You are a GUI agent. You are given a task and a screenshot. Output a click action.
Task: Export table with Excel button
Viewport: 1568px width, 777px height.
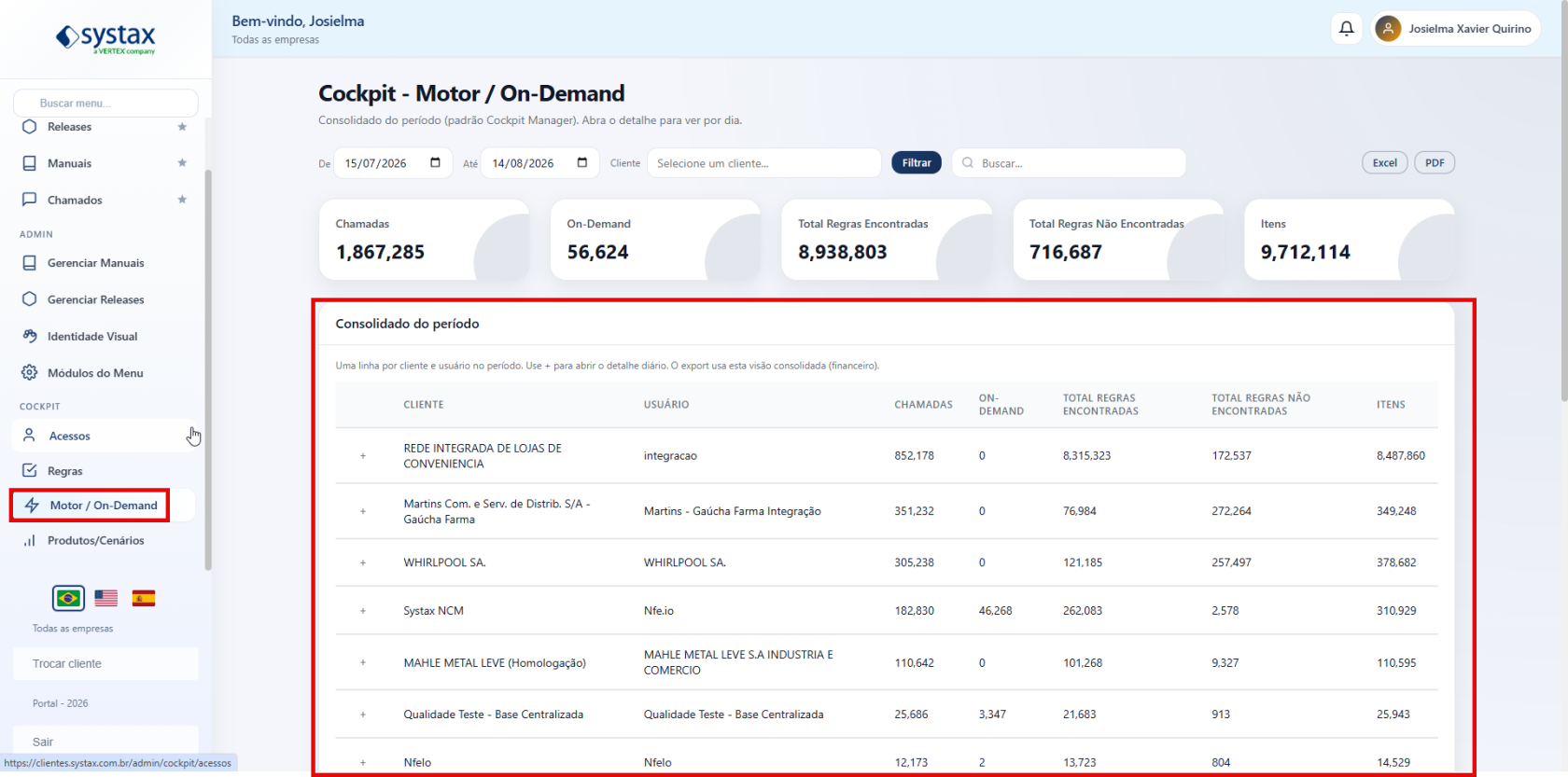point(1385,162)
